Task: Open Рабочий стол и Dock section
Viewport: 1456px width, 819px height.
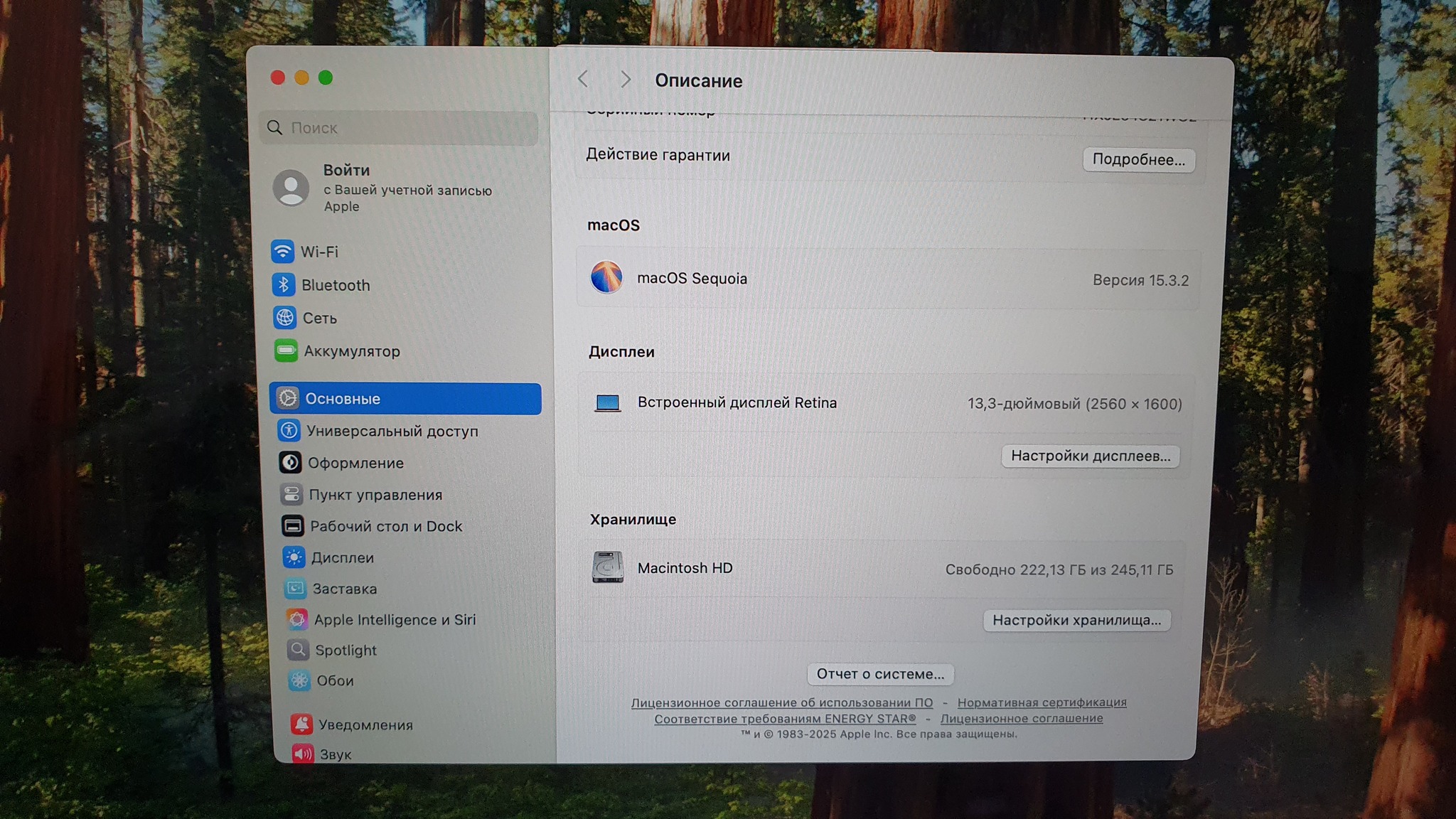Action: [x=386, y=526]
